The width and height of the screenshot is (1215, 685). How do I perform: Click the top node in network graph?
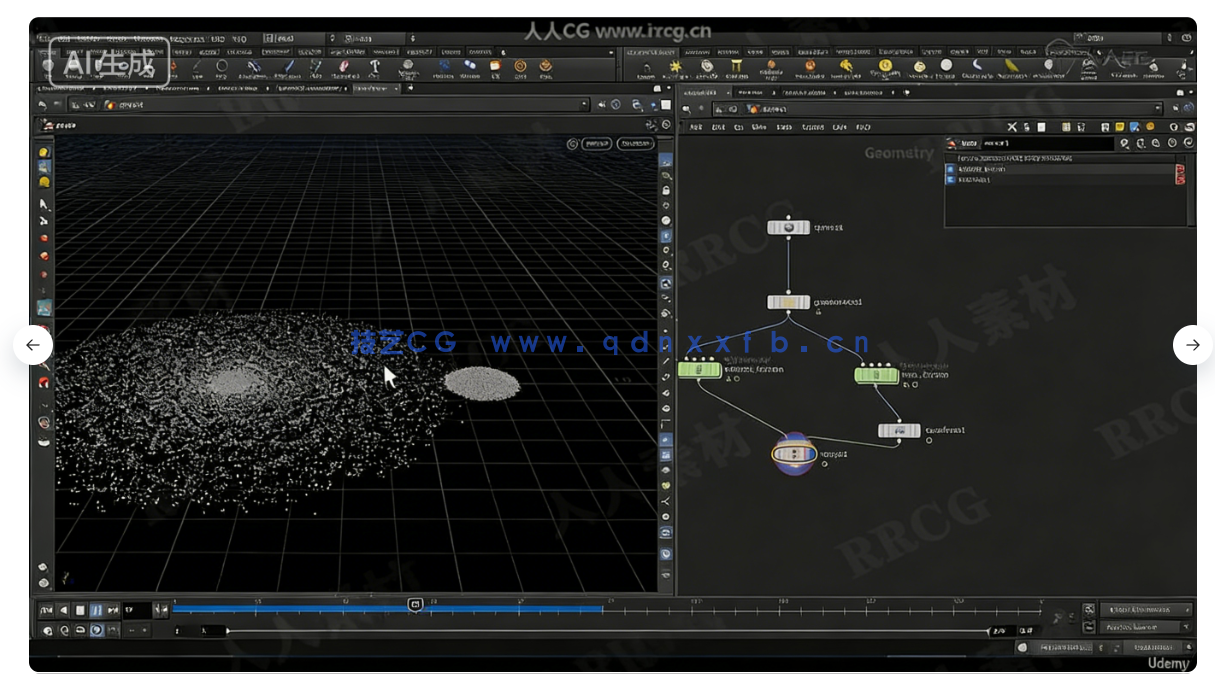pyautogui.click(x=788, y=227)
